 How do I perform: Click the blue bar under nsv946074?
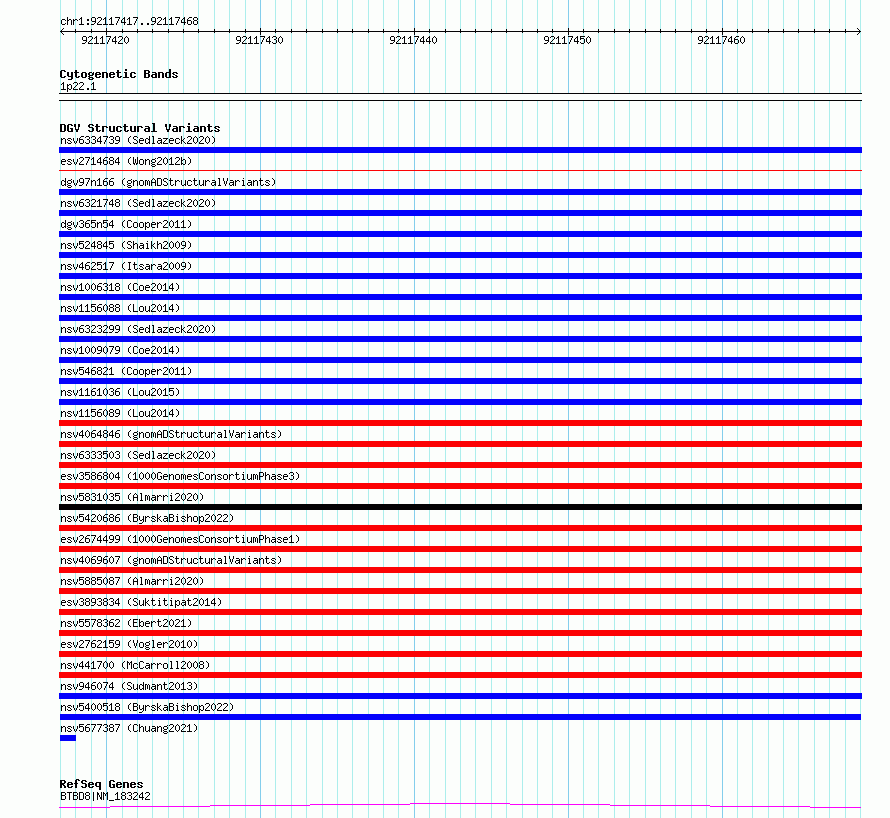(460, 696)
